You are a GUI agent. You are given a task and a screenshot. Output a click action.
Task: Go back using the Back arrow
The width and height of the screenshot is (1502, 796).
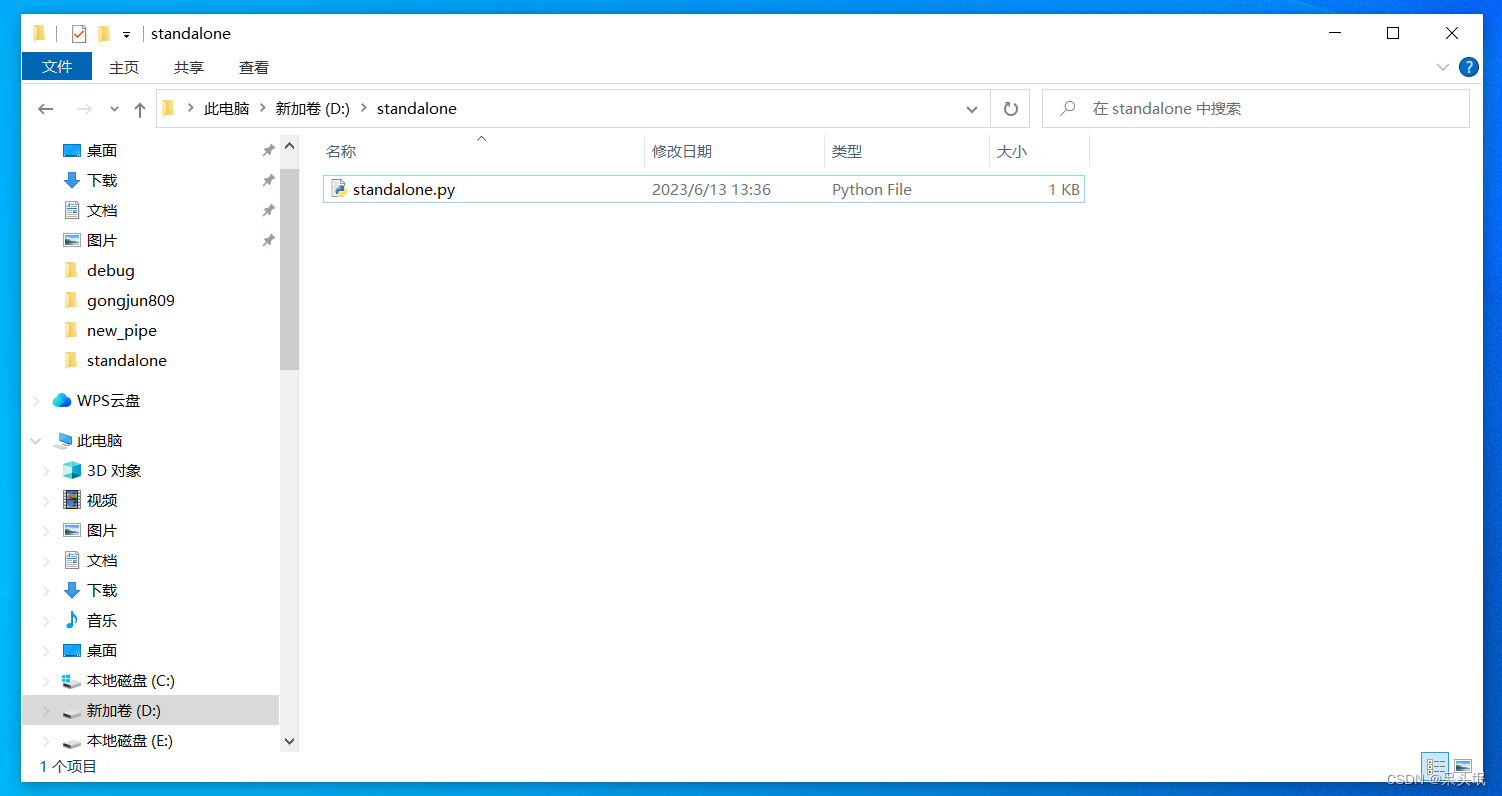[x=45, y=109]
